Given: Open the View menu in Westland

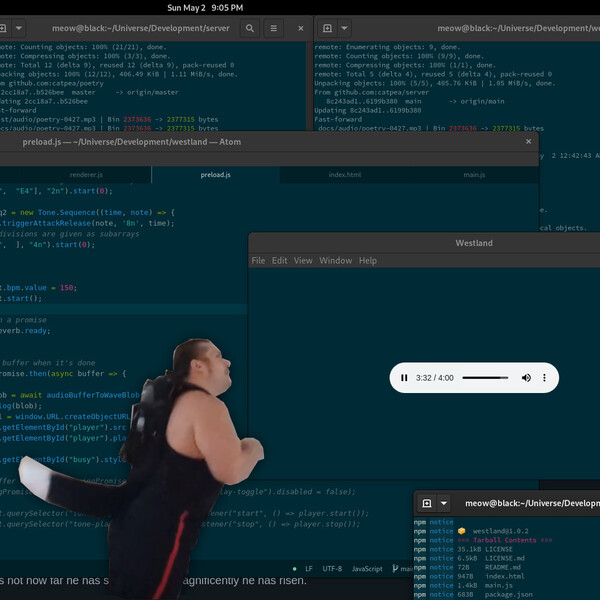Looking at the screenshot, I should [303, 261].
